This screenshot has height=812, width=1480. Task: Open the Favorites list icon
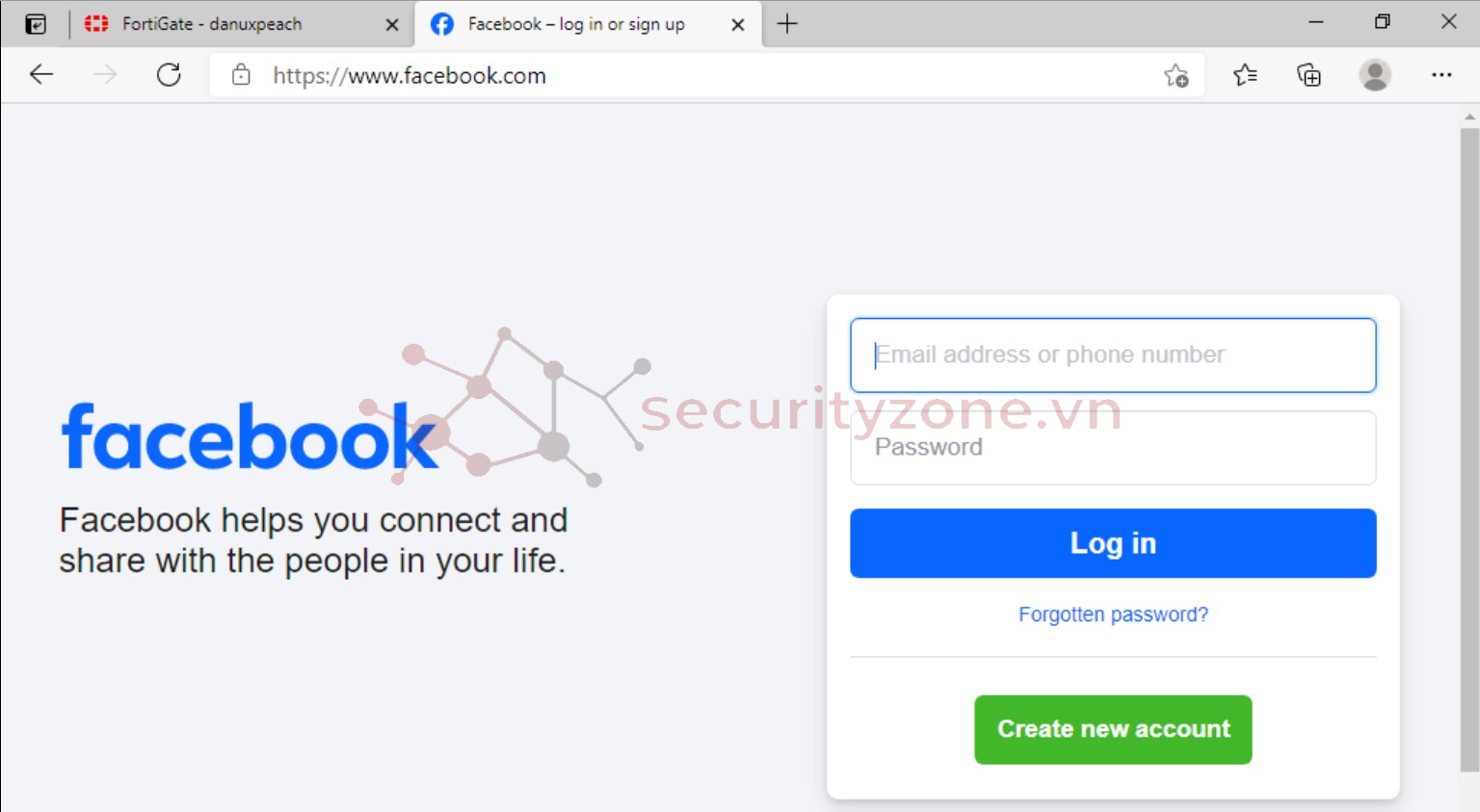point(1245,75)
